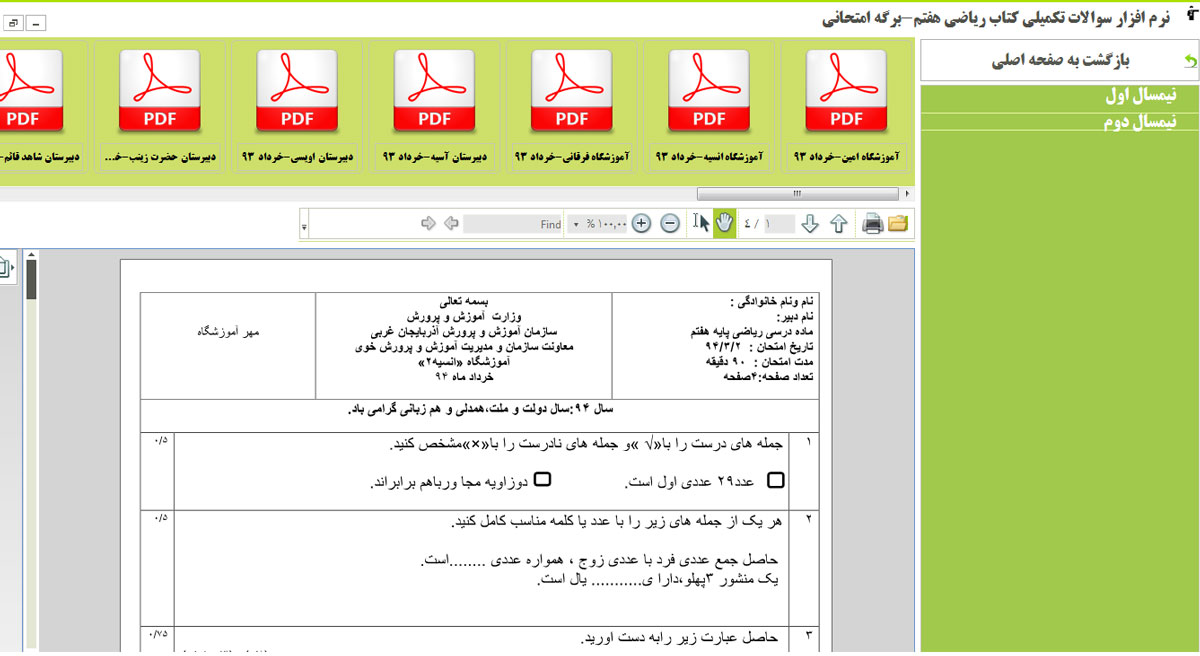
Task: Select the hand pan tool
Action: 724,223
